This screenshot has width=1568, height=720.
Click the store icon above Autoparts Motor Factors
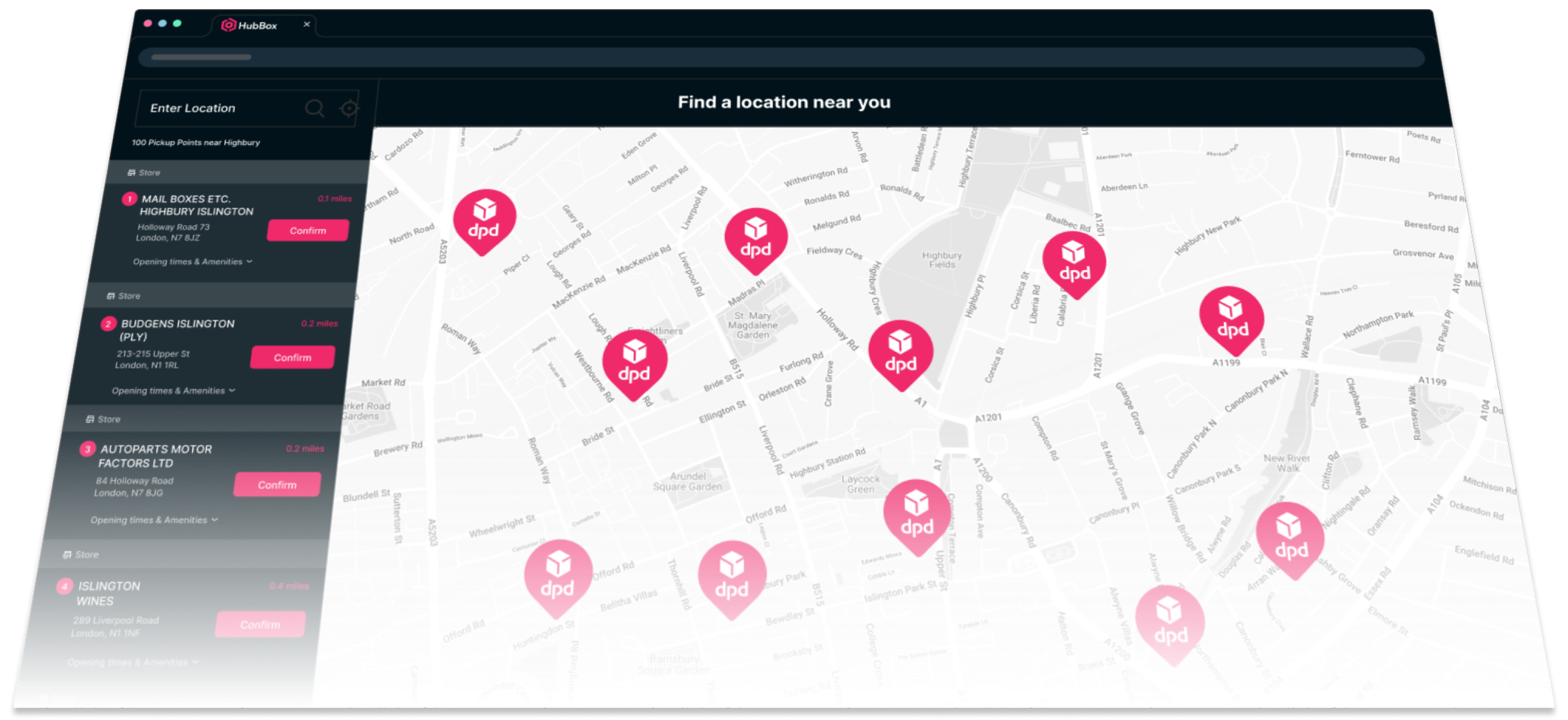(90, 419)
